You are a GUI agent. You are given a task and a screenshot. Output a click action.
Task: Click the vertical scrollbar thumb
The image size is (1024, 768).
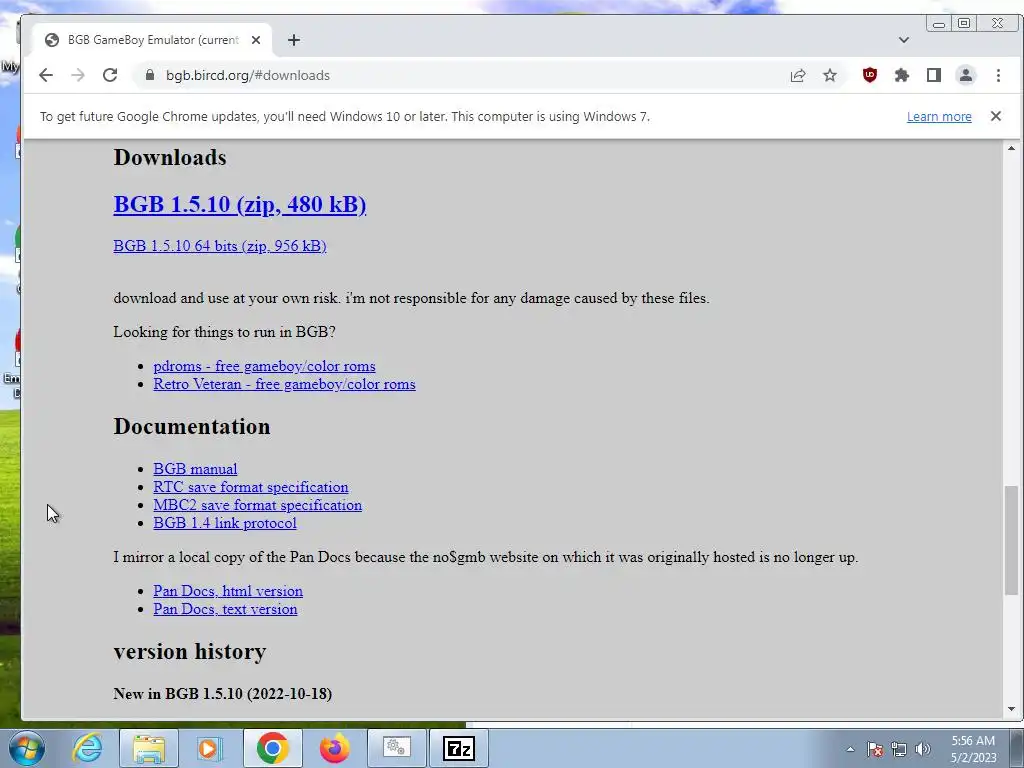(x=1011, y=540)
